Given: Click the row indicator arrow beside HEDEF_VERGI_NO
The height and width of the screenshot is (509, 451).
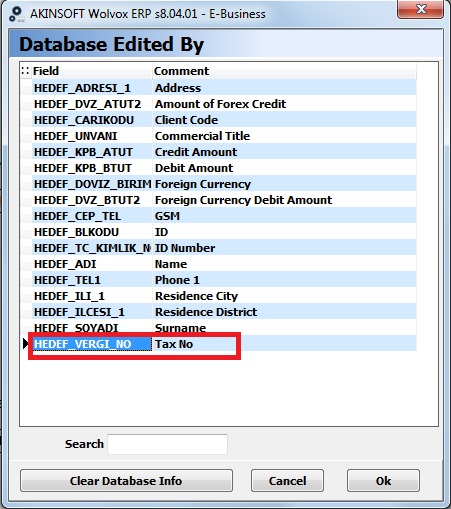Looking at the screenshot, I should click(26, 344).
